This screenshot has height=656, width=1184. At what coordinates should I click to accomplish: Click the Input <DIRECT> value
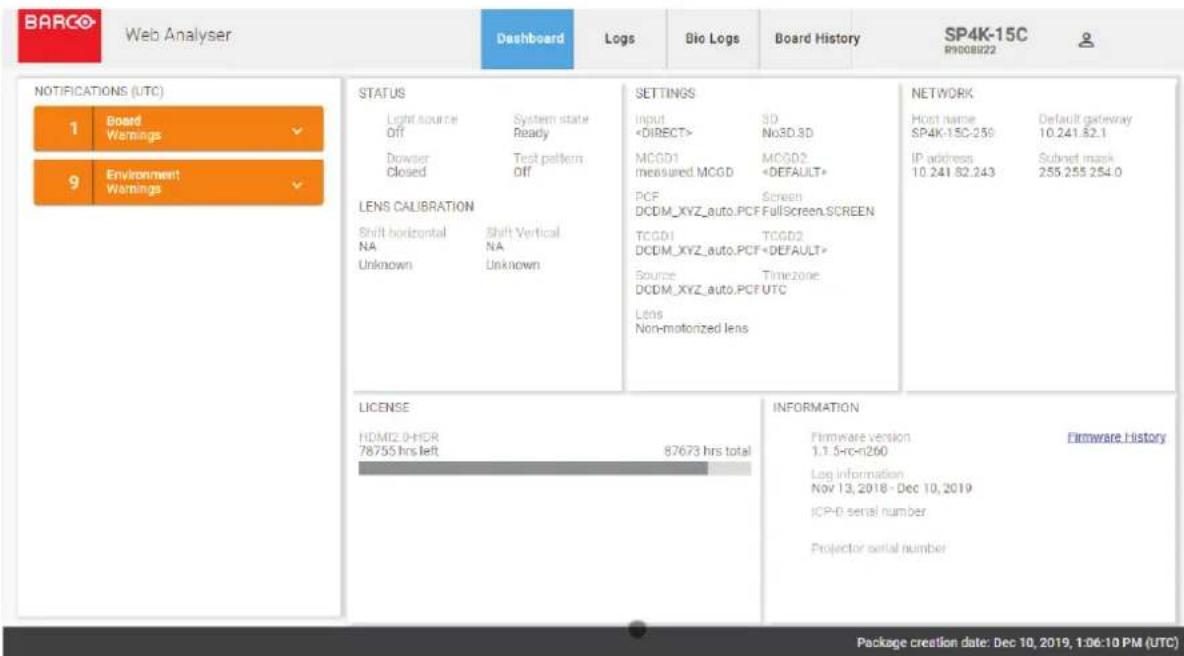(x=664, y=133)
